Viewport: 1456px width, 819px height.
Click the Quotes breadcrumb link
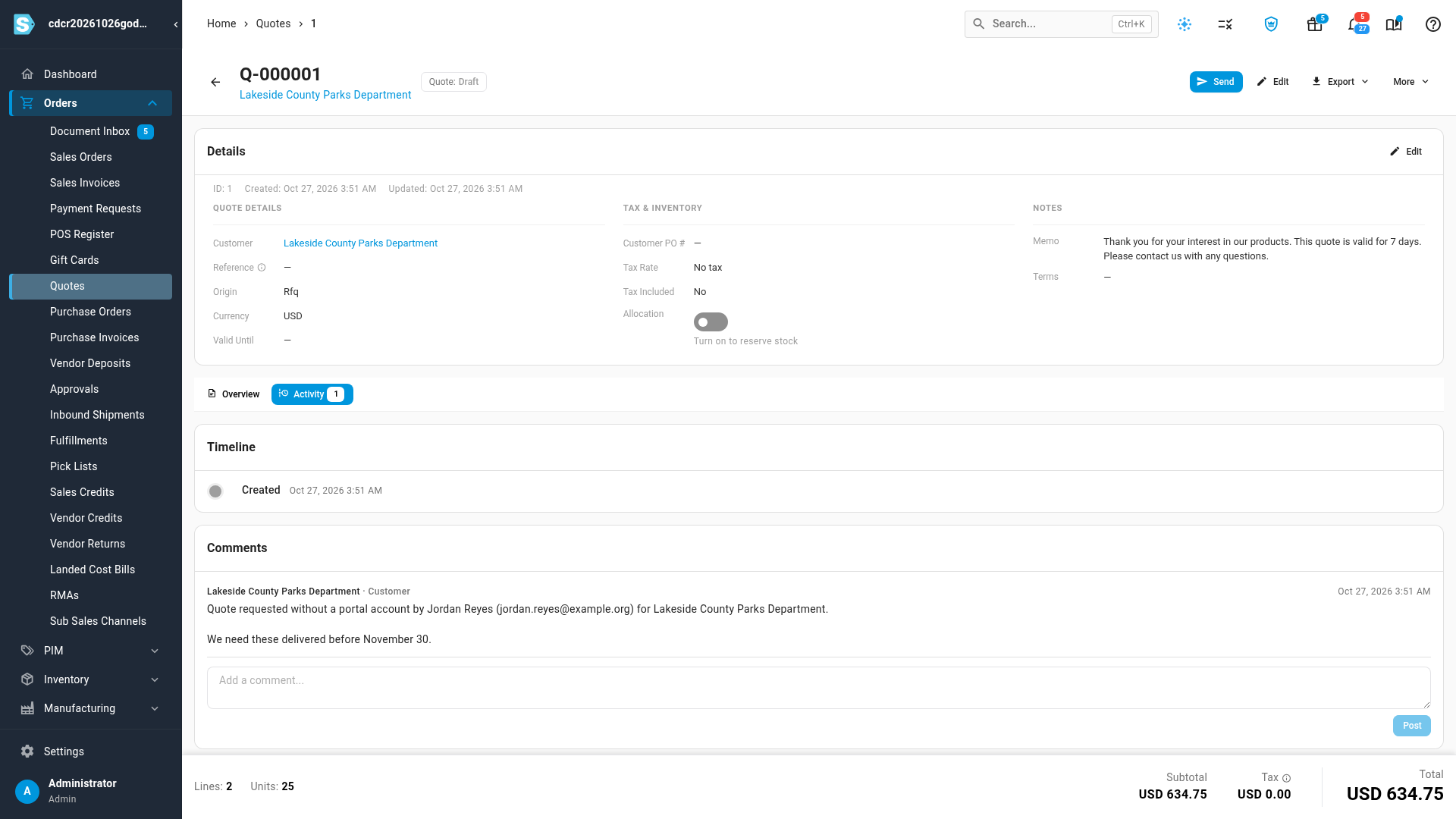pos(273,24)
